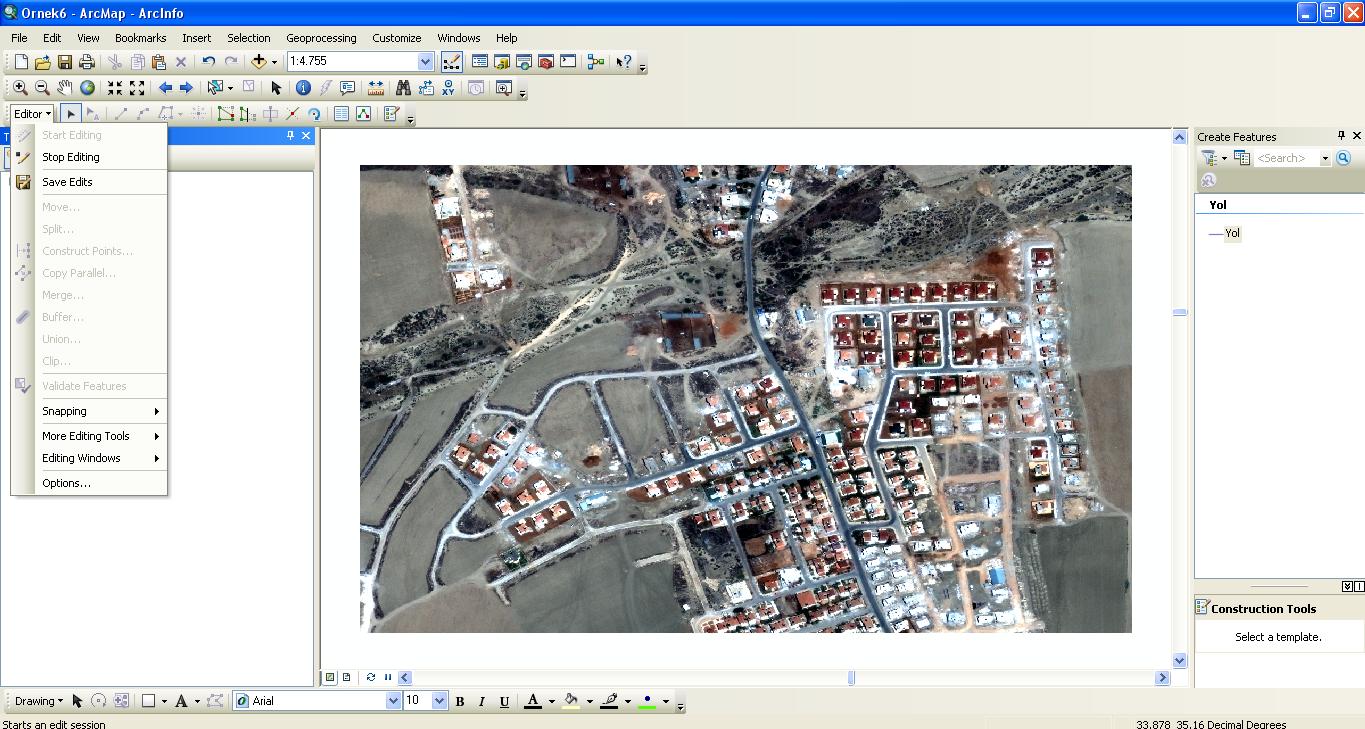The width and height of the screenshot is (1365, 729).
Task: Zoom to Full Extent globe
Action: [87, 88]
